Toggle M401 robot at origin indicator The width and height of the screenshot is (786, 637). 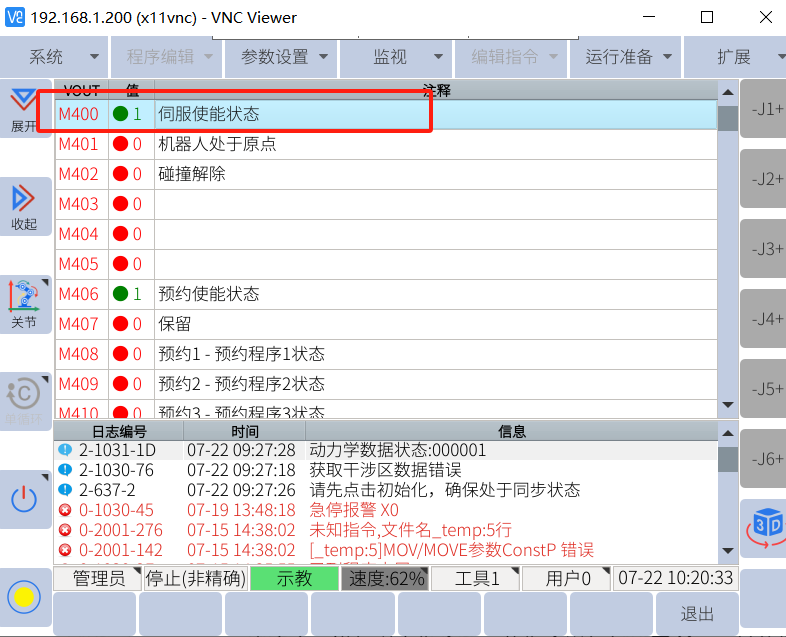click(x=121, y=144)
